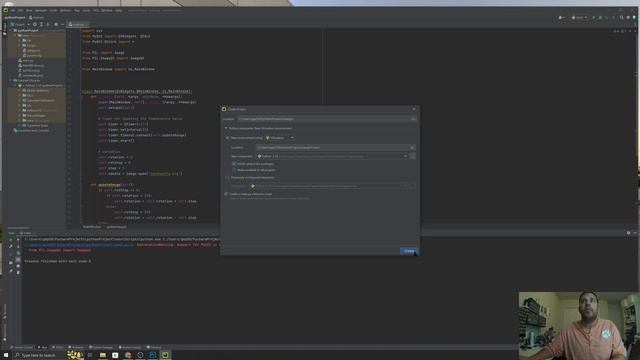Open the Version Control tool window tab
Image resolution: width=640 pixels, height=360 pixels.
[x=22, y=347]
